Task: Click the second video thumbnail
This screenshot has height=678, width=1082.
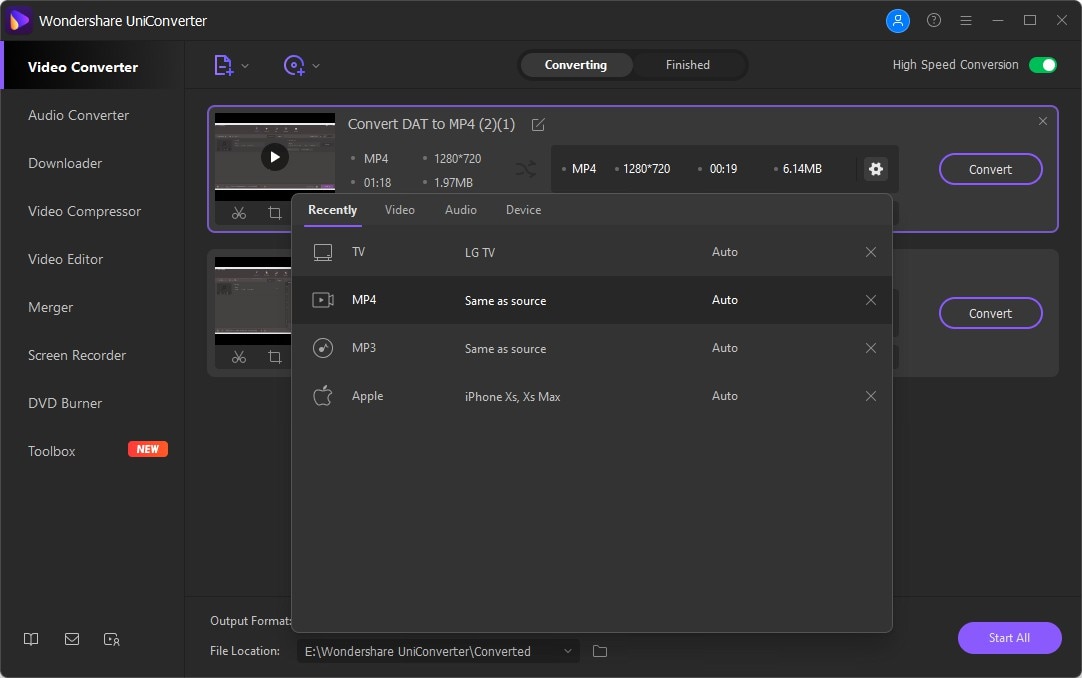Action: point(253,301)
